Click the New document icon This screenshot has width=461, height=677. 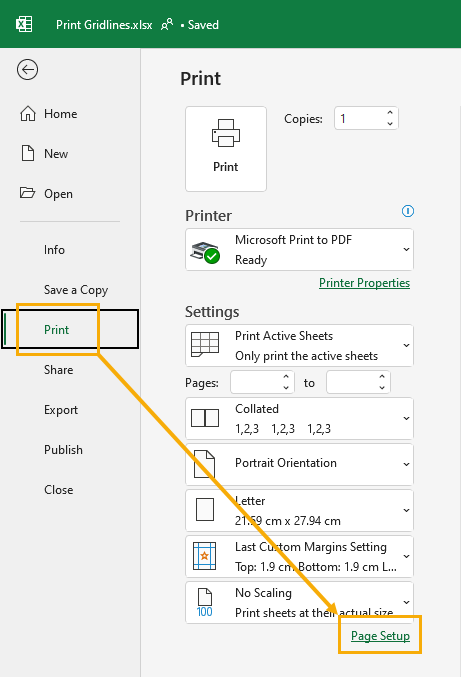28,153
